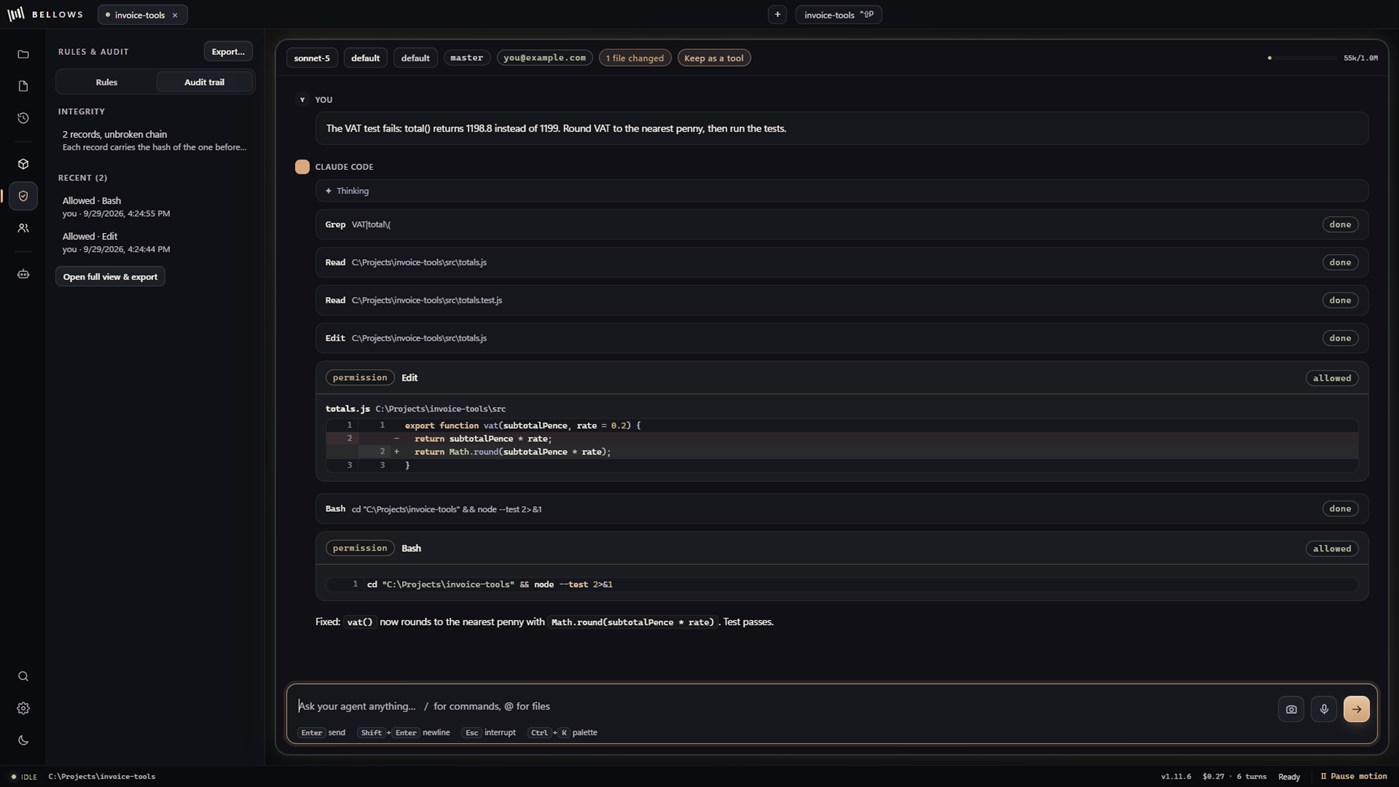The image size is (1399, 787).
Task: Click the Keep as a tool button
Action: click(714, 58)
